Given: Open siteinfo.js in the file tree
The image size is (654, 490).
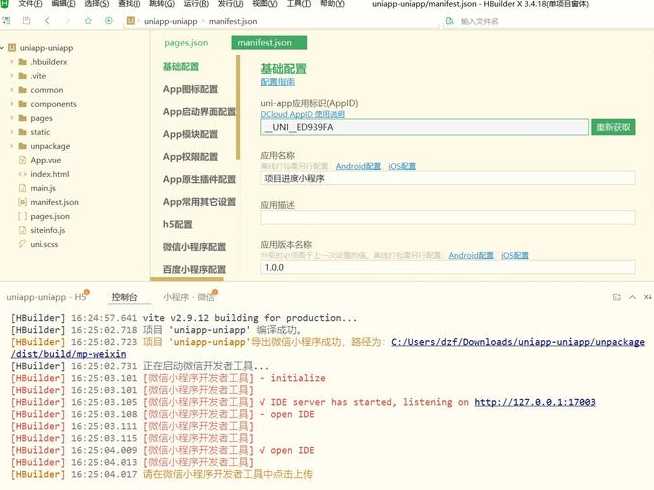Looking at the screenshot, I should (x=48, y=230).
